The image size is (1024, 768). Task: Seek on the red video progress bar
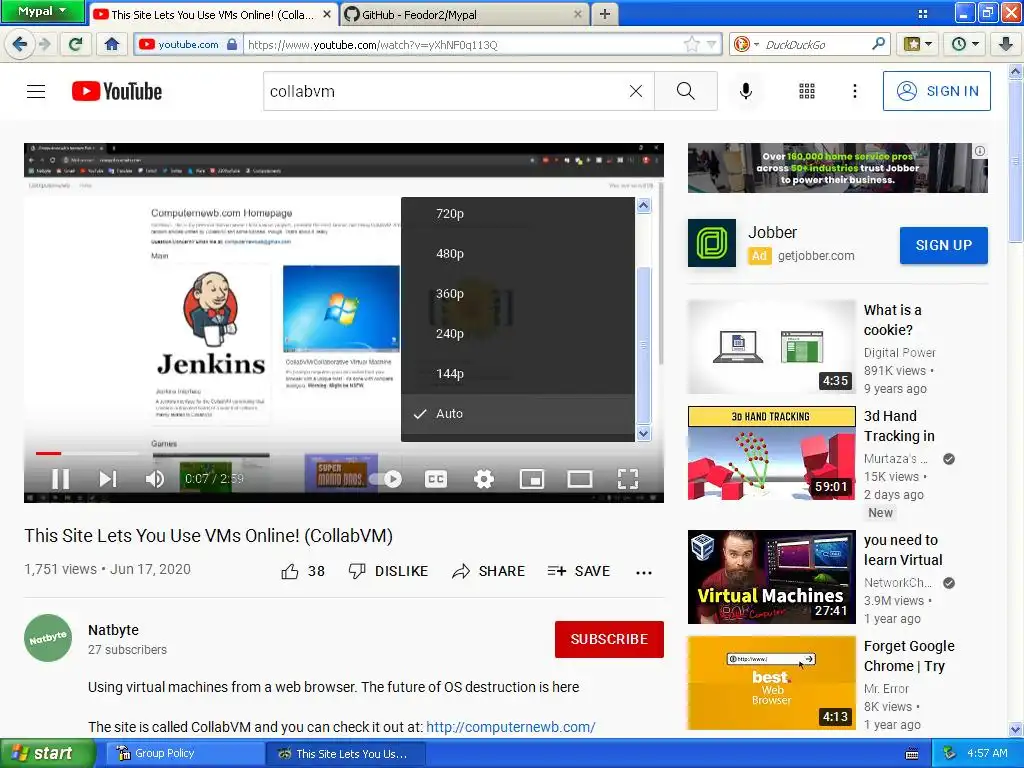tap(48, 453)
